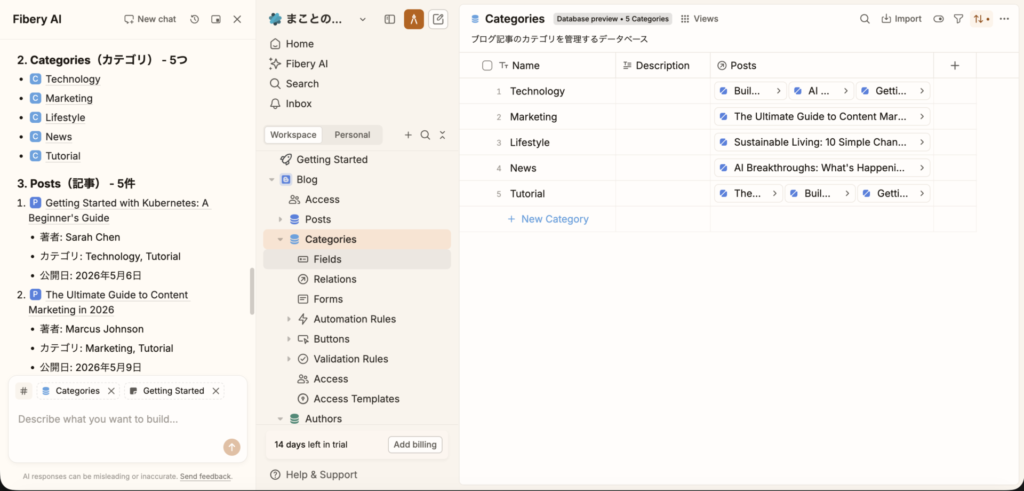Click the hash context icon in chat input
Viewport: 1024px width, 491px height.
coord(24,391)
